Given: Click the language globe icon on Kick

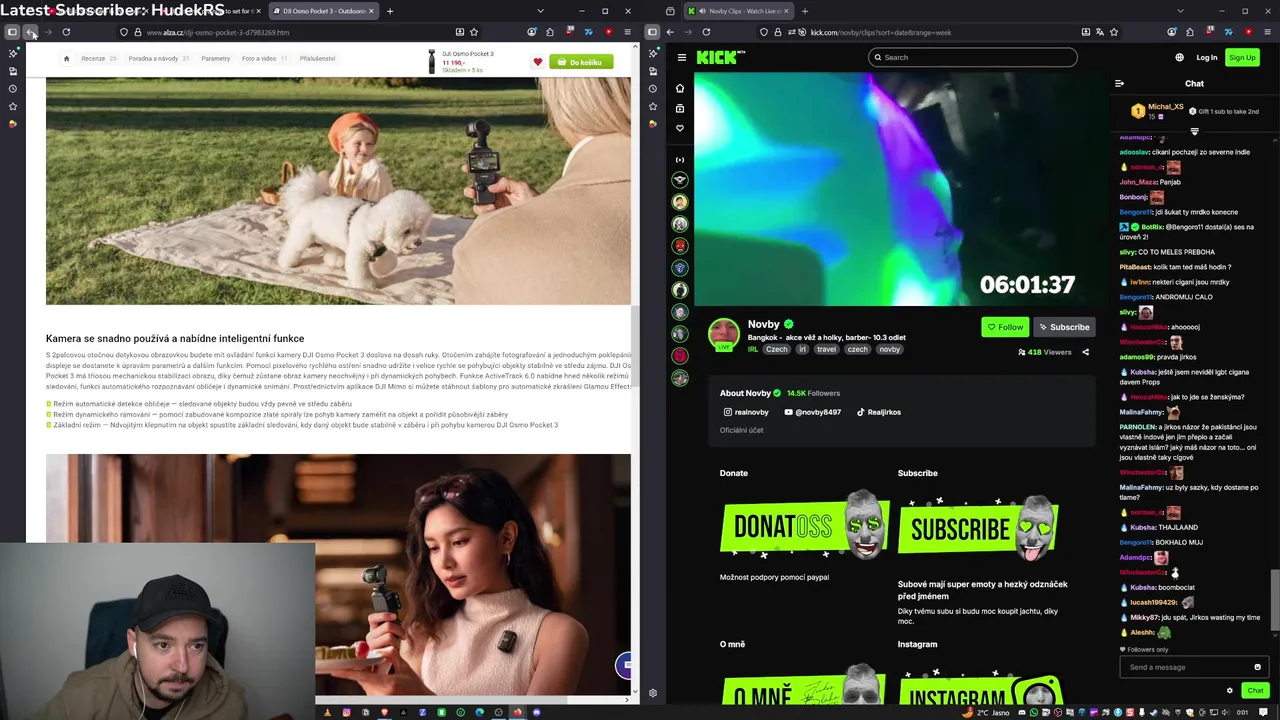Looking at the screenshot, I should tap(1179, 58).
